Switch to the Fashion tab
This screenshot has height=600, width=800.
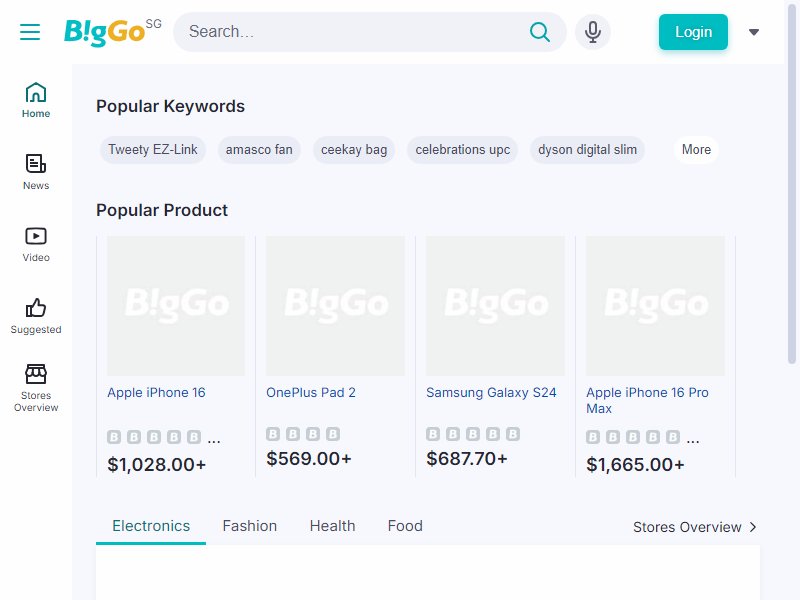coord(249,526)
